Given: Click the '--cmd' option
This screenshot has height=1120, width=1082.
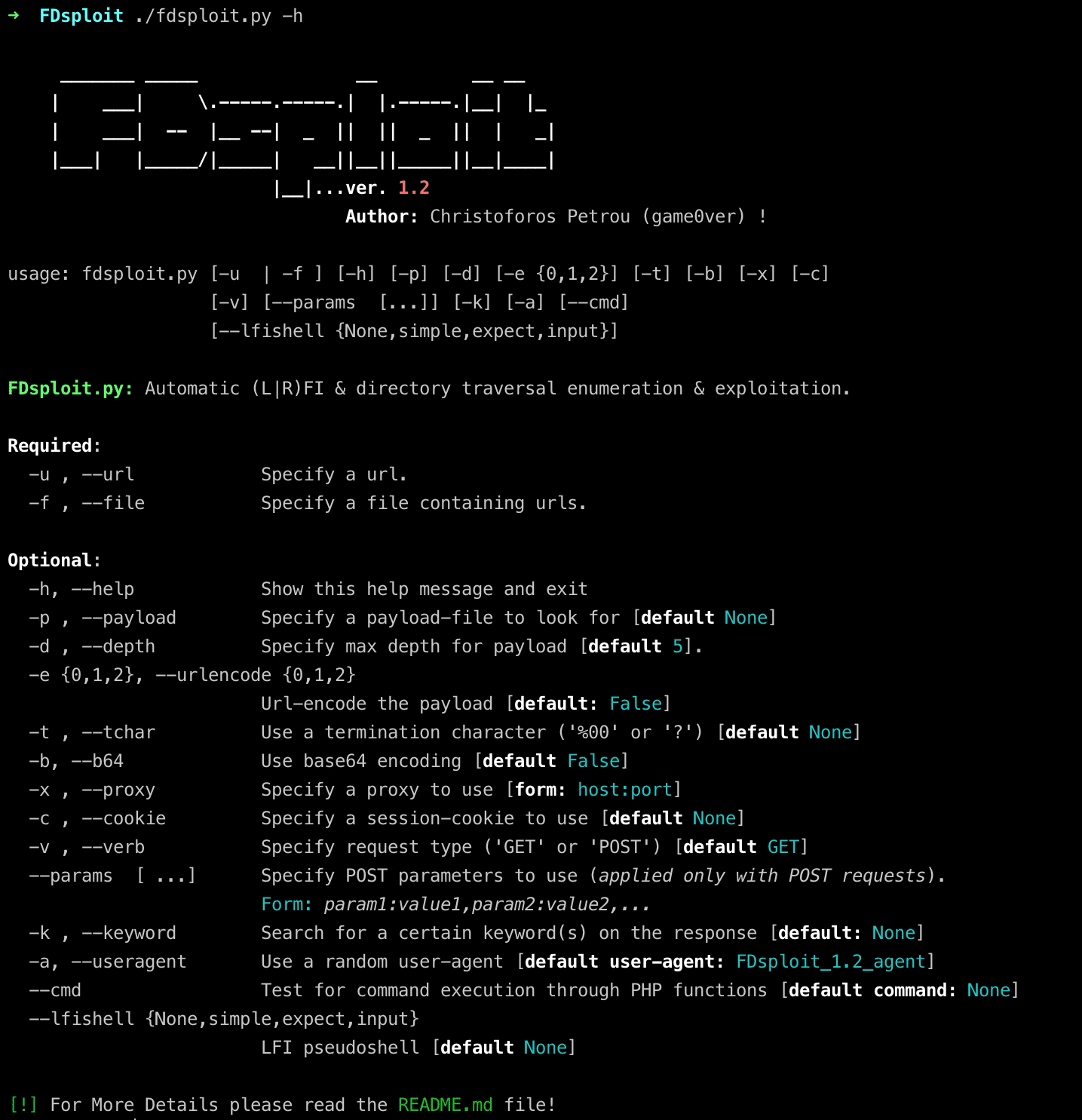Looking at the screenshot, I should tap(55, 990).
